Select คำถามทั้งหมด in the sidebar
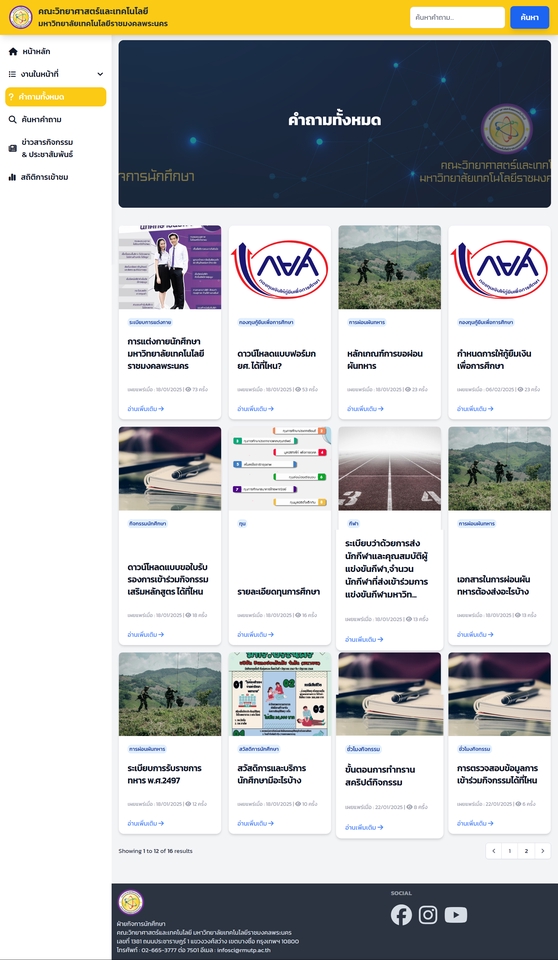 56,97
